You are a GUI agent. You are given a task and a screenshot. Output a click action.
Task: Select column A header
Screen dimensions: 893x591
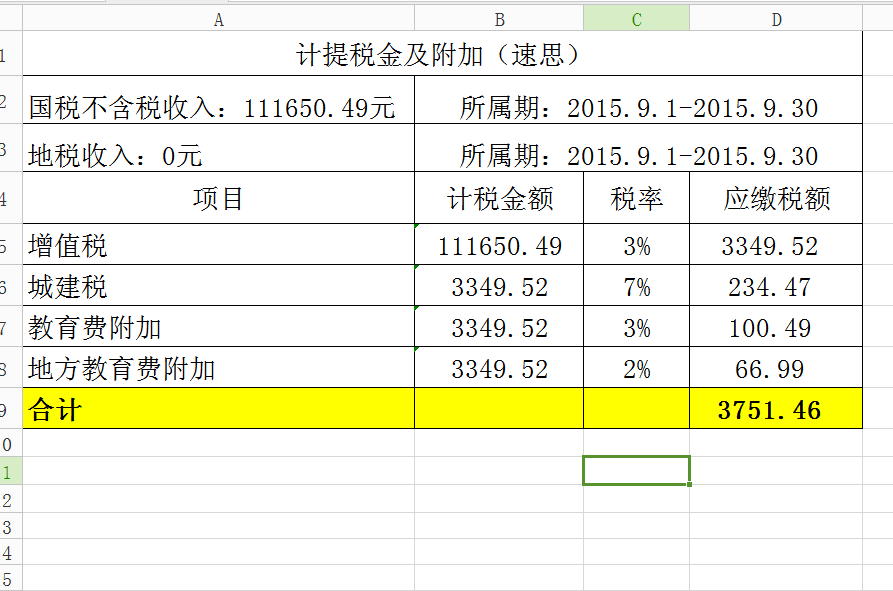click(x=218, y=18)
